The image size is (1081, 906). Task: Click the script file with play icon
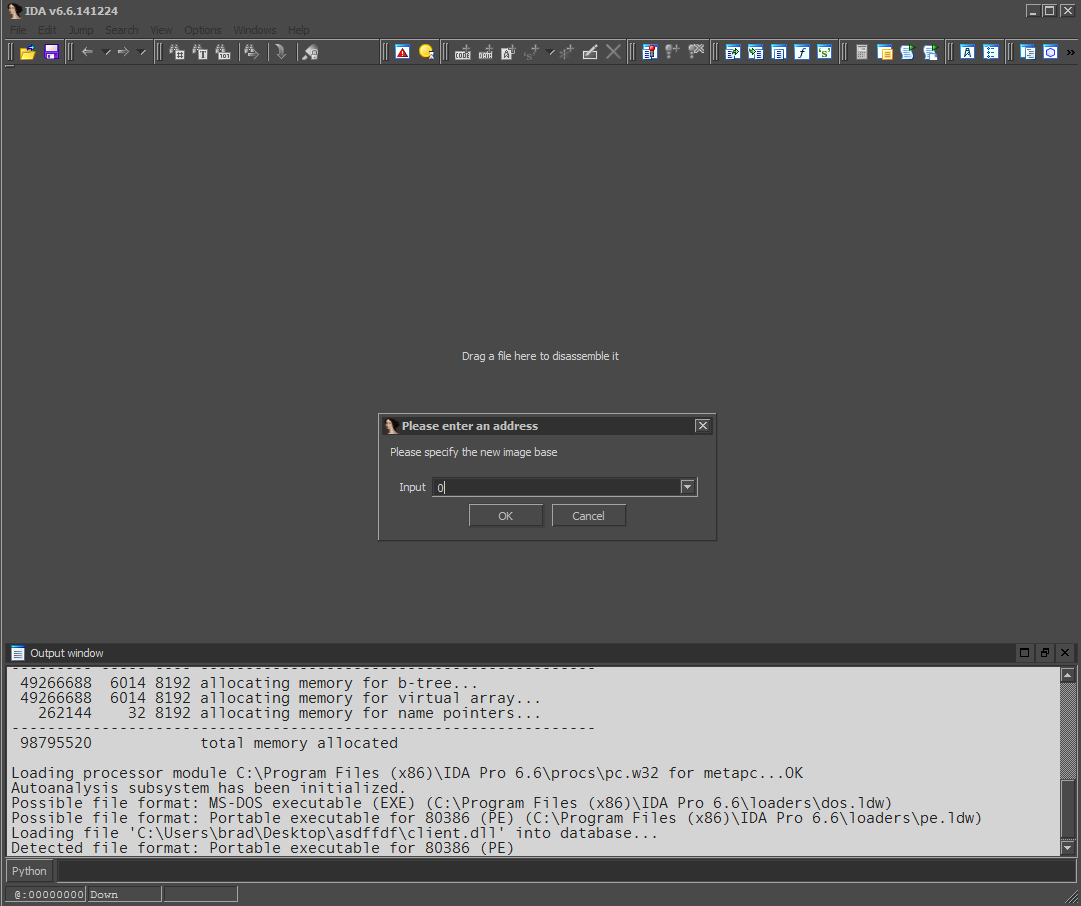pos(930,52)
